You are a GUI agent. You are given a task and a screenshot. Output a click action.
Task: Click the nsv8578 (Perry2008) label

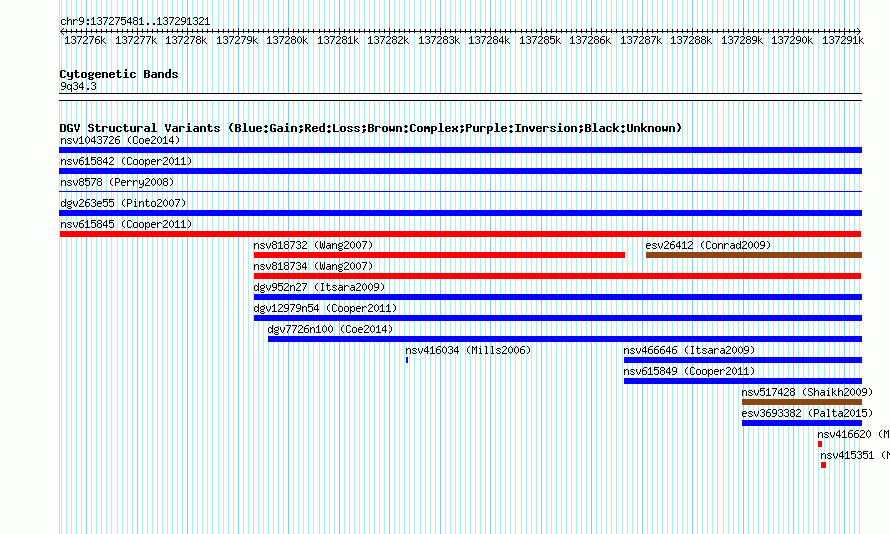[117, 182]
